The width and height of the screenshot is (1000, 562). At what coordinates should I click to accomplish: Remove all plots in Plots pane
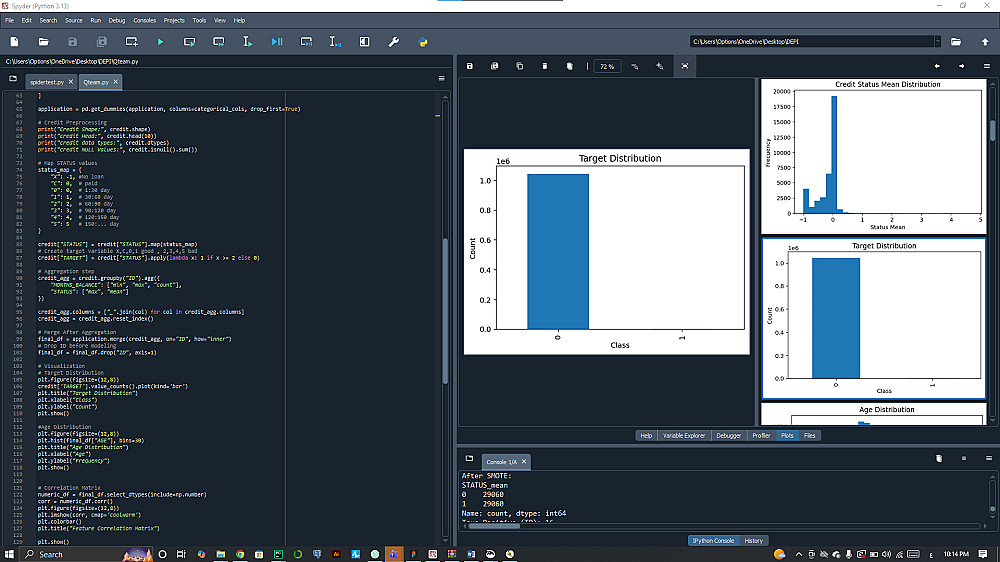tap(570, 66)
